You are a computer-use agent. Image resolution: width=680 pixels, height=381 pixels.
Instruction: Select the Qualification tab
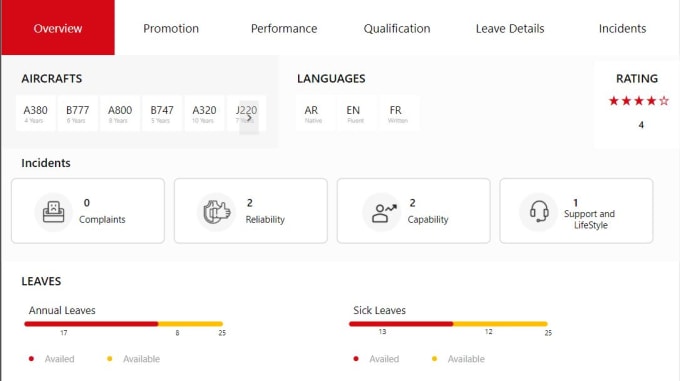(x=397, y=29)
